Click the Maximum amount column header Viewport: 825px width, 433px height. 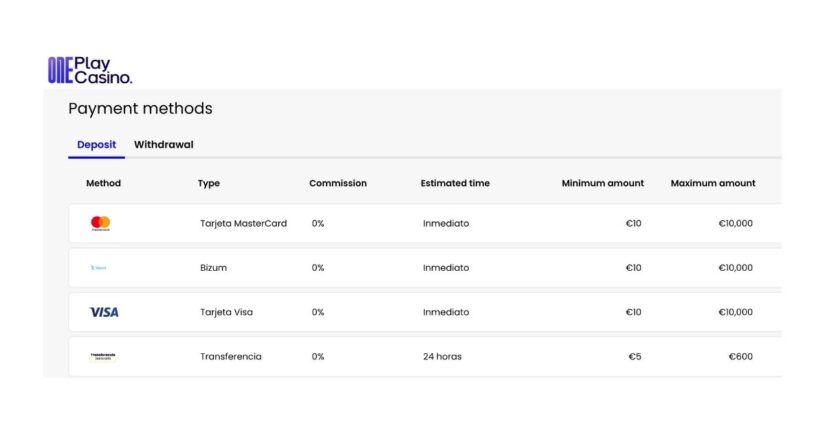712,184
